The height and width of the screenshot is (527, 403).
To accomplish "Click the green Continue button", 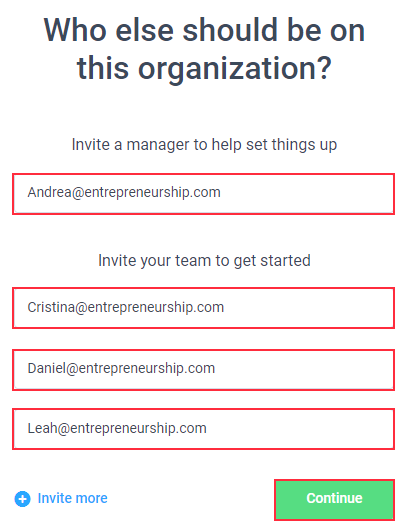I will pos(334,500).
